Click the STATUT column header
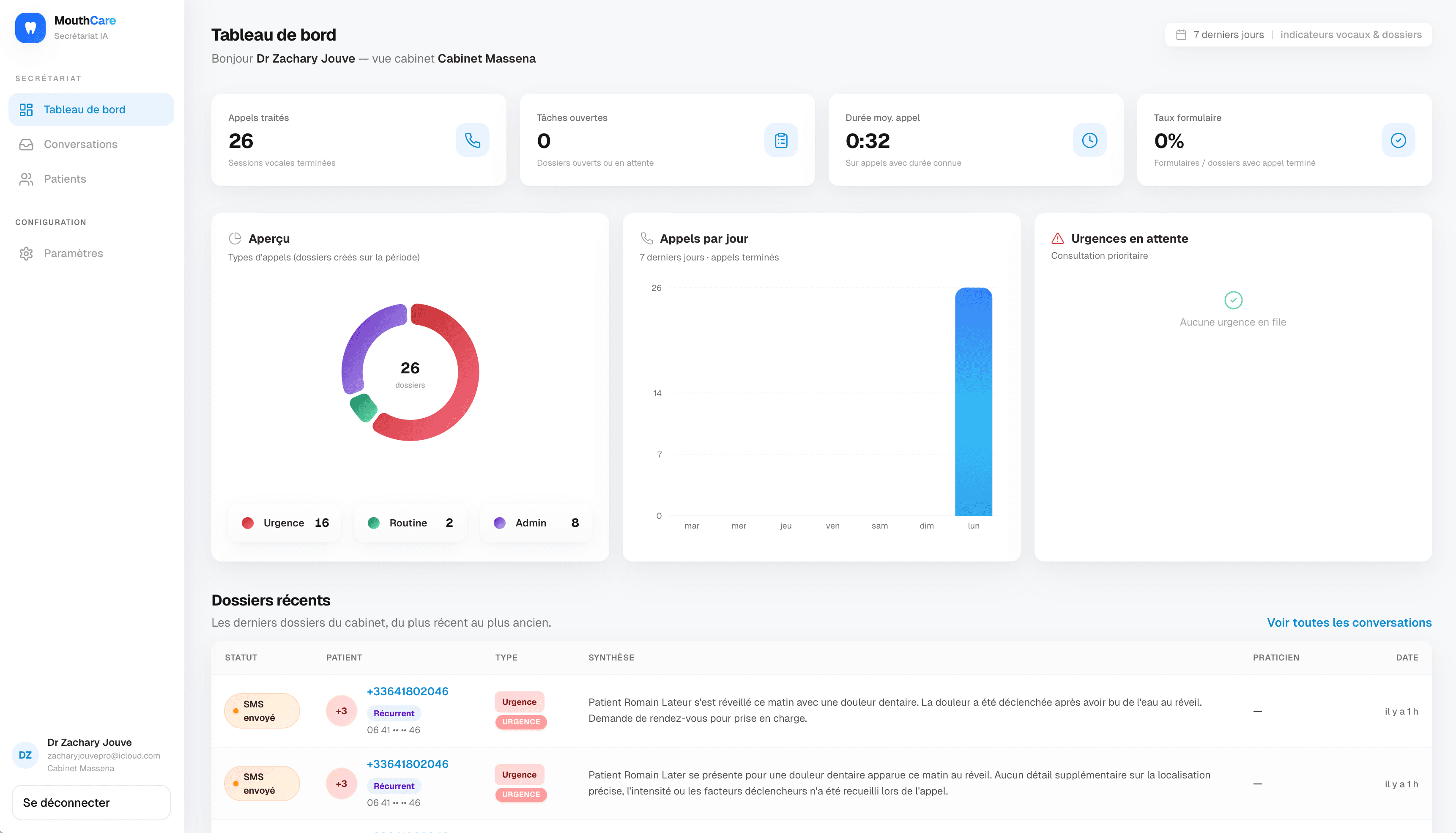This screenshot has height=833, width=1456. tap(241, 658)
